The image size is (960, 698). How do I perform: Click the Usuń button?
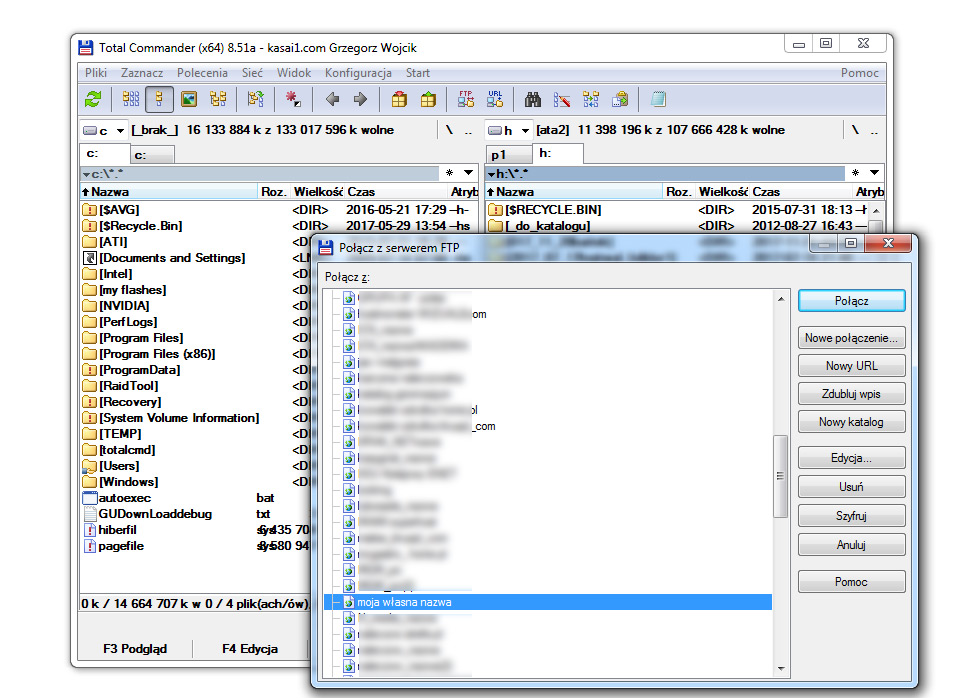(x=852, y=487)
